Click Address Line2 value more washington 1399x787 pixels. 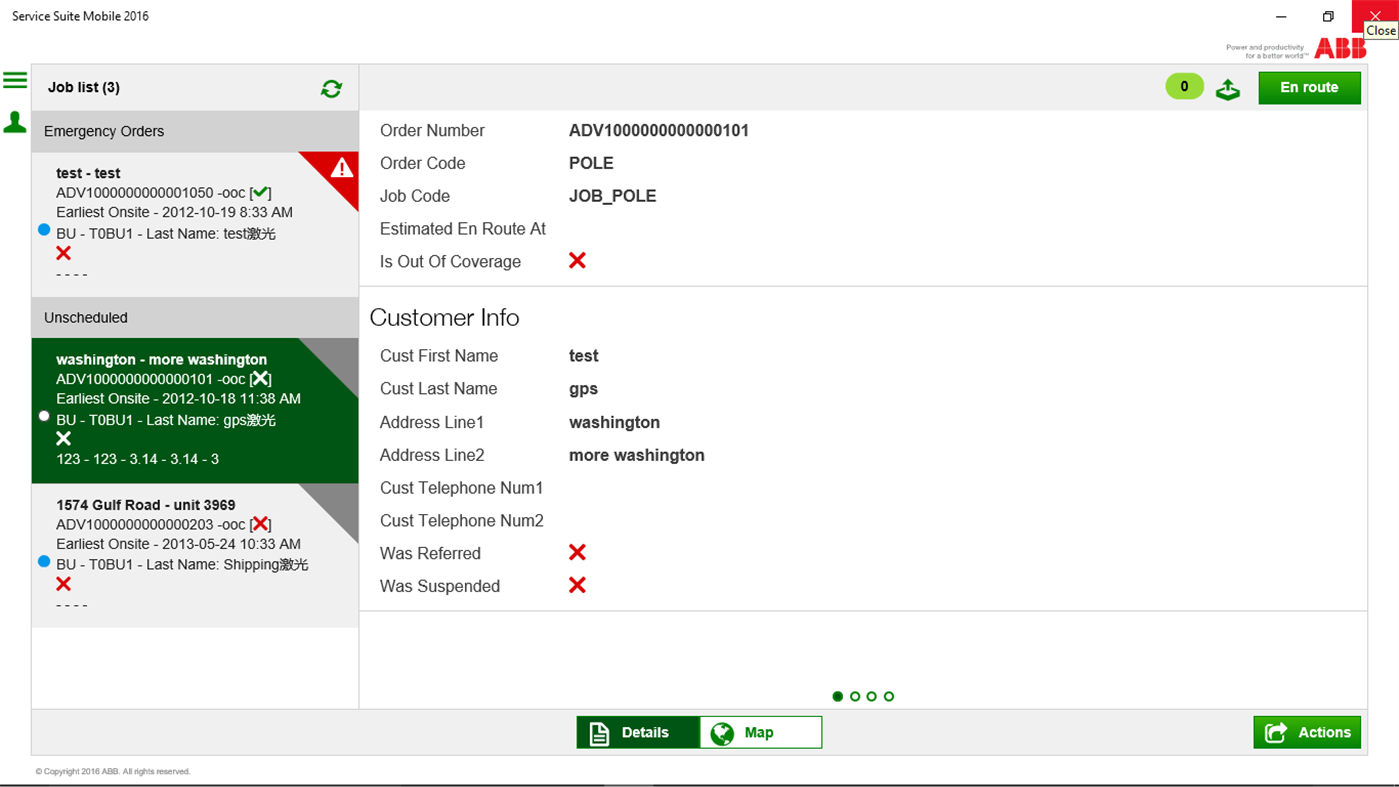coord(637,455)
